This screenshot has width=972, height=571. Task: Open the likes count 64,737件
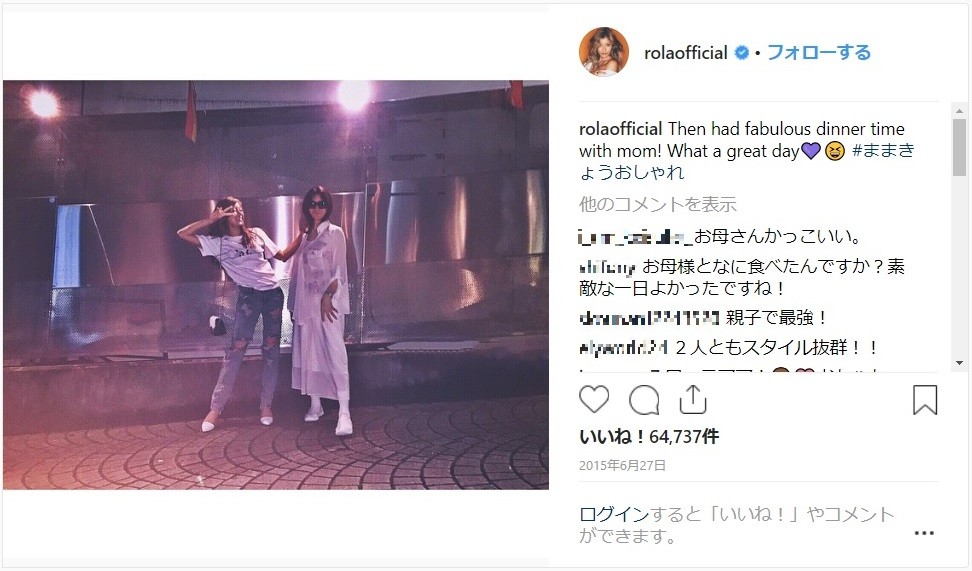tap(684, 437)
